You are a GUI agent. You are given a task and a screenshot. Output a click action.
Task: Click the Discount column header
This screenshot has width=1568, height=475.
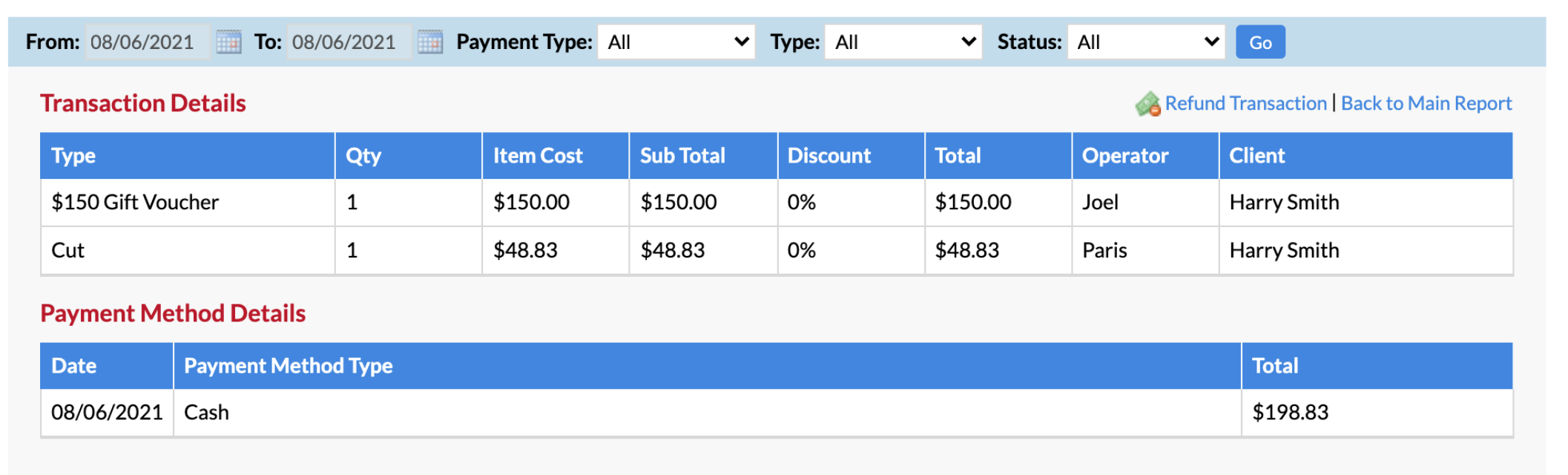point(851,156)
